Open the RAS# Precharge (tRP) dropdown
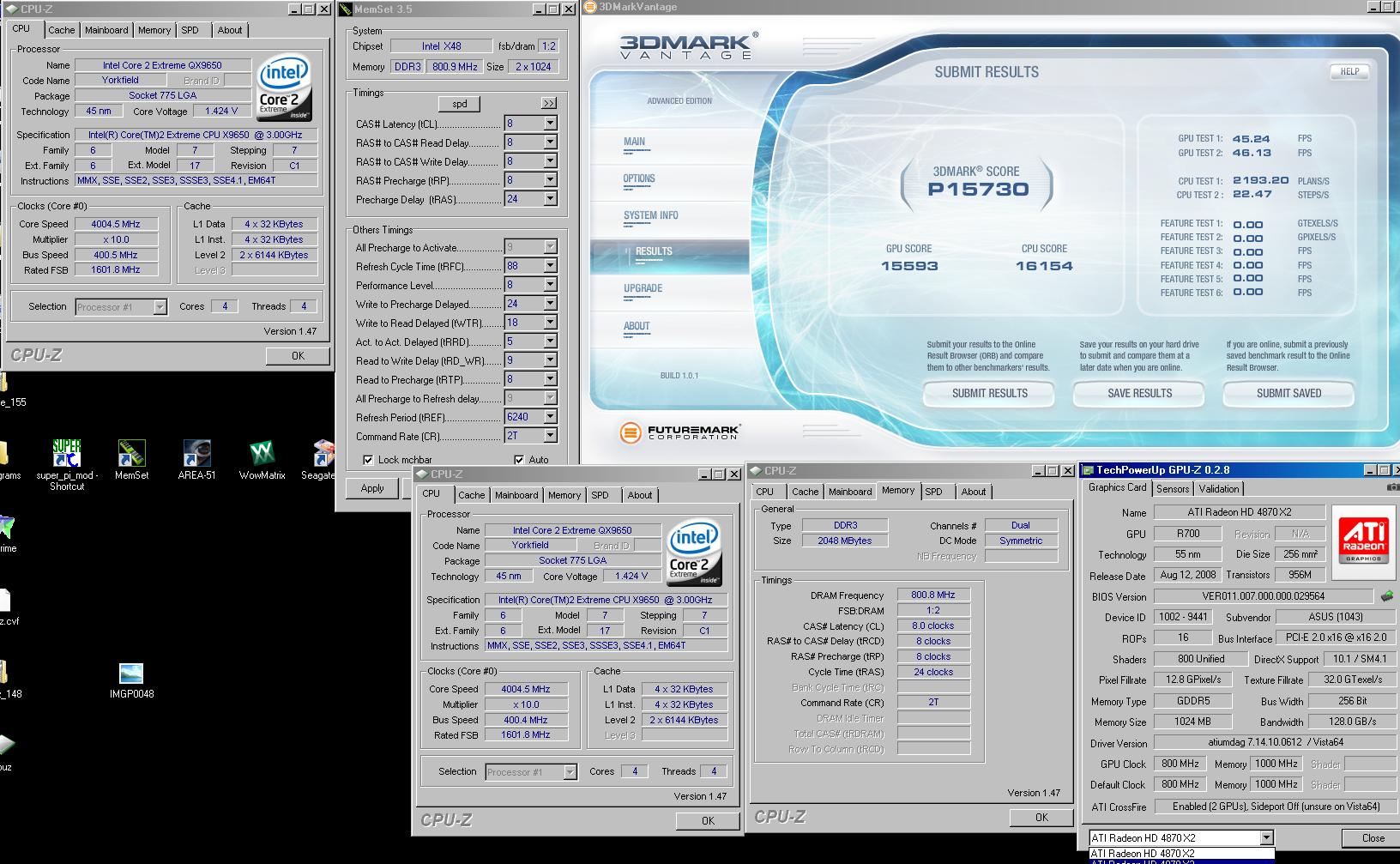Image resolution: width=1400 pixels, height=864 pixels. 550,180
